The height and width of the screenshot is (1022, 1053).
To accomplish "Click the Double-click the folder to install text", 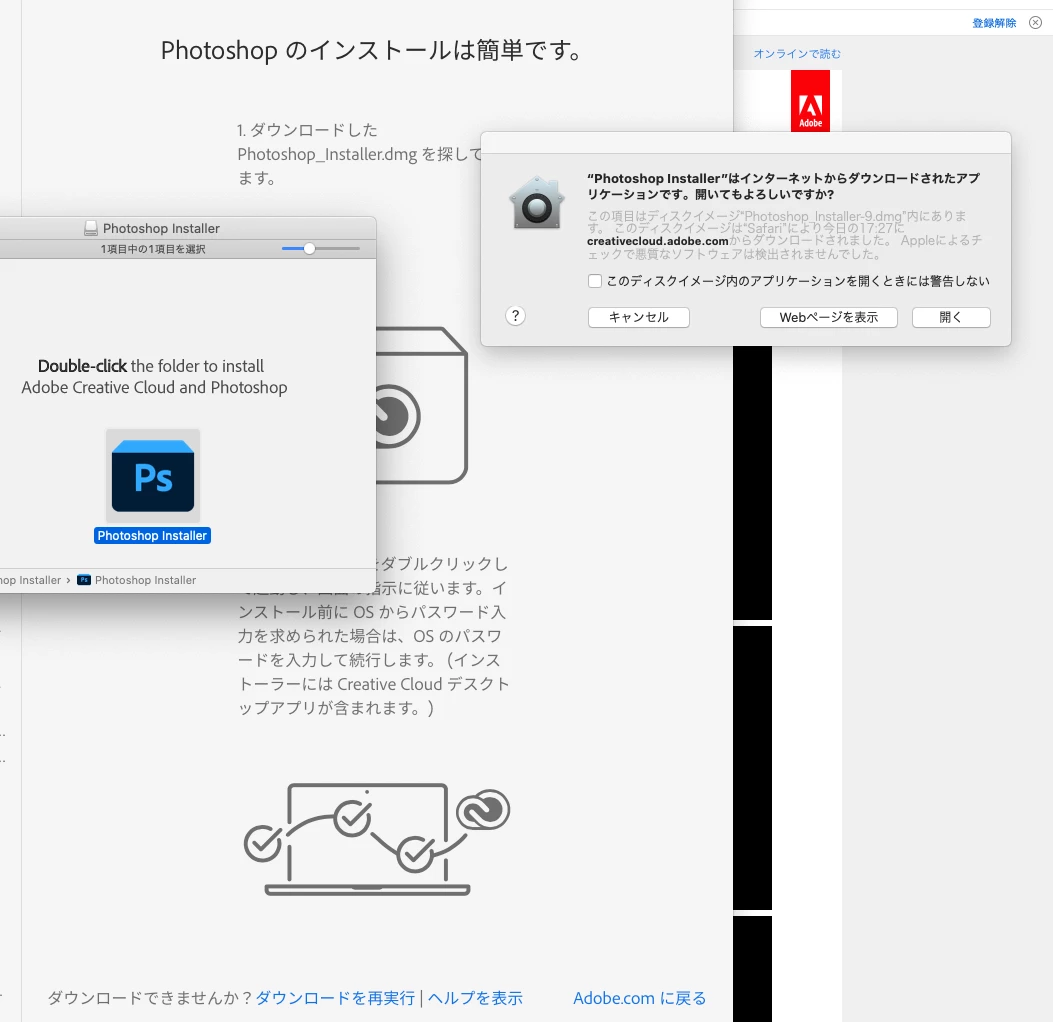I will [154, 377].
